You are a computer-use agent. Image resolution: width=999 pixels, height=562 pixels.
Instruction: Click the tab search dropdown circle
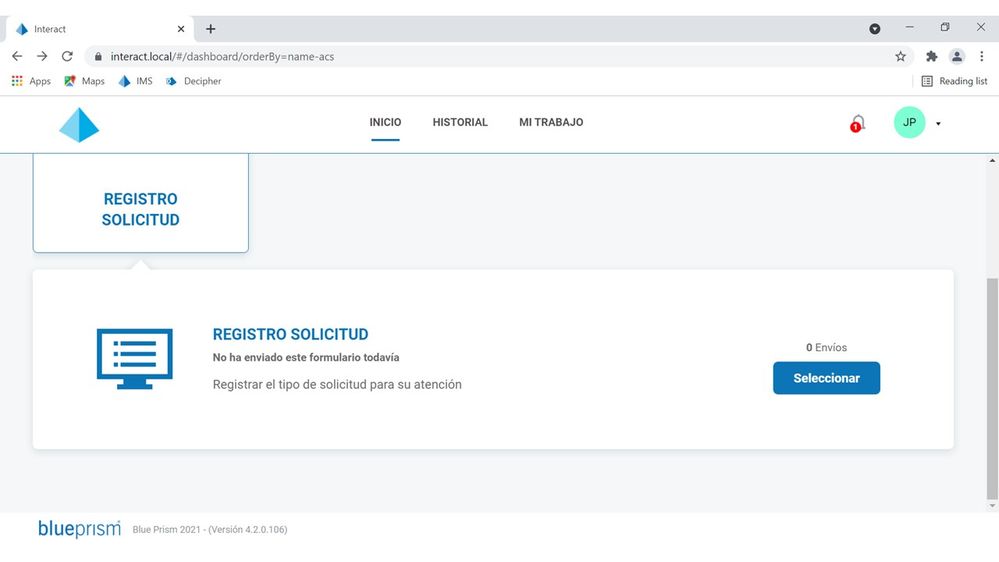(x=875, y=29)
